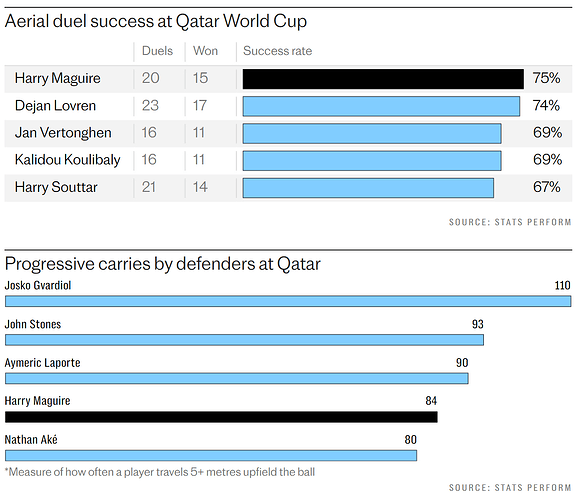Screen dimensions: 581x500
Task: Click the Aerial duel success chart title
Action: (x=156, y=21)
